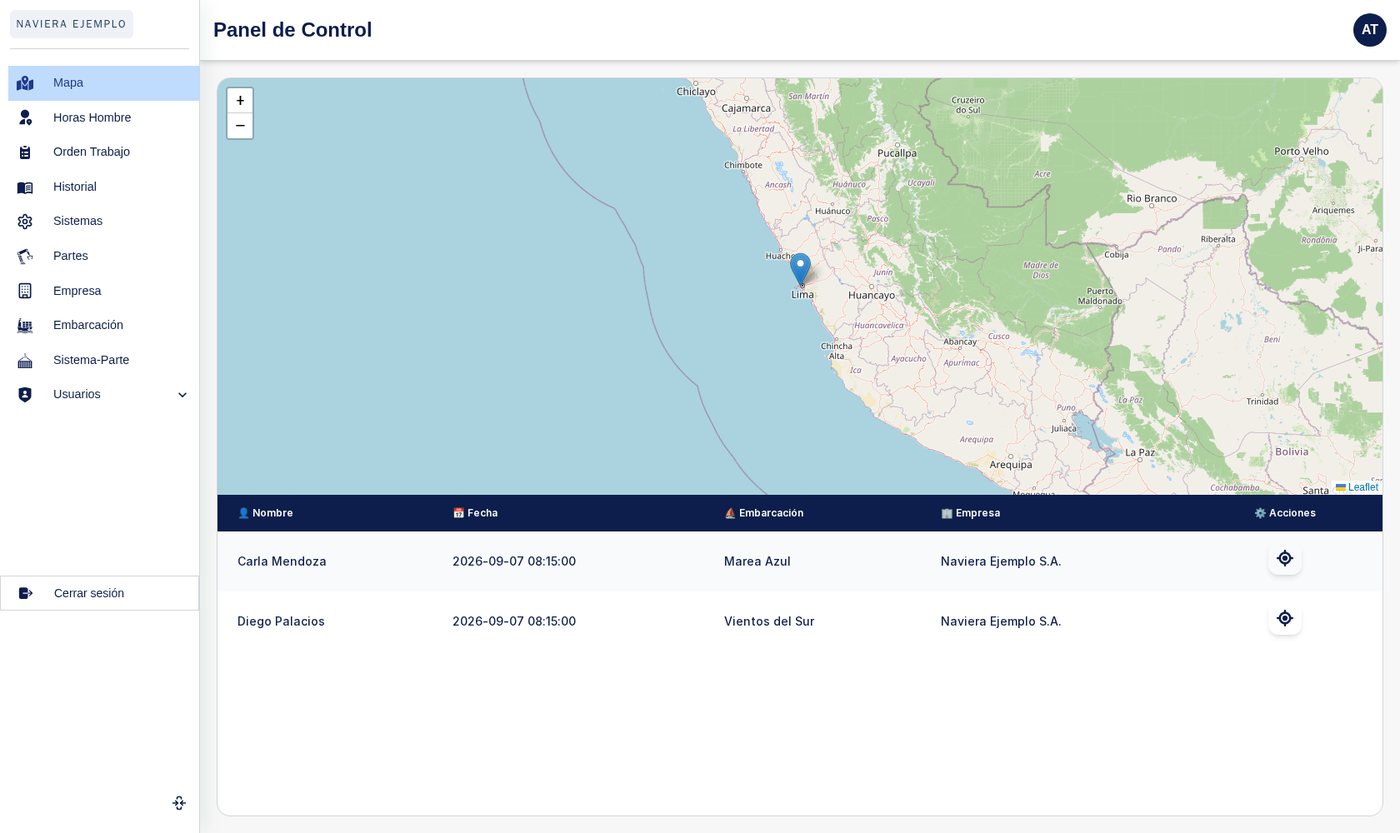Select Partes in the sidebar
This screenshot has height=833, width=1400.
(104, 256)
